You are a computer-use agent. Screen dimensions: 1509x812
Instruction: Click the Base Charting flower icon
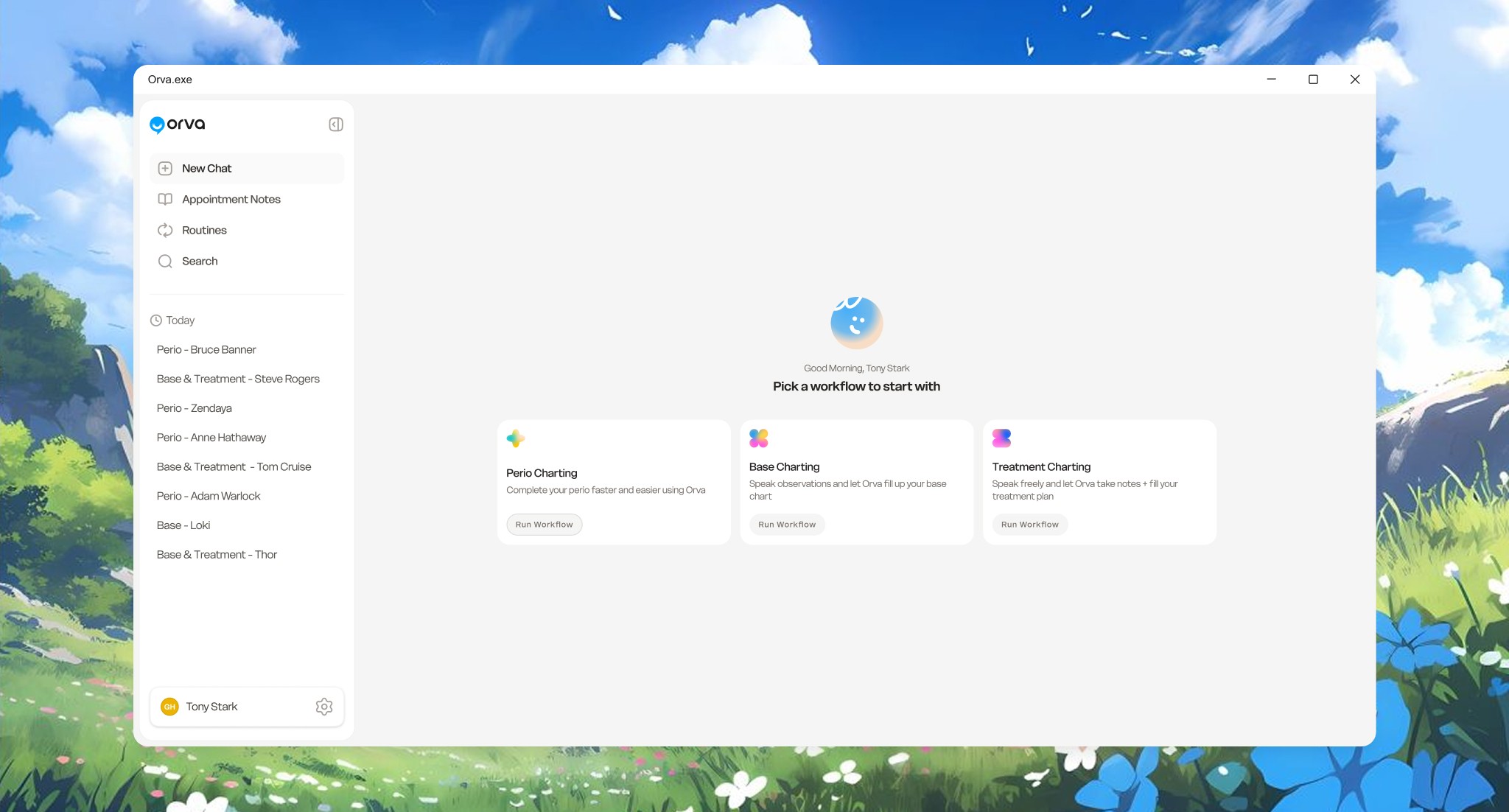click(x=758, y=438)
